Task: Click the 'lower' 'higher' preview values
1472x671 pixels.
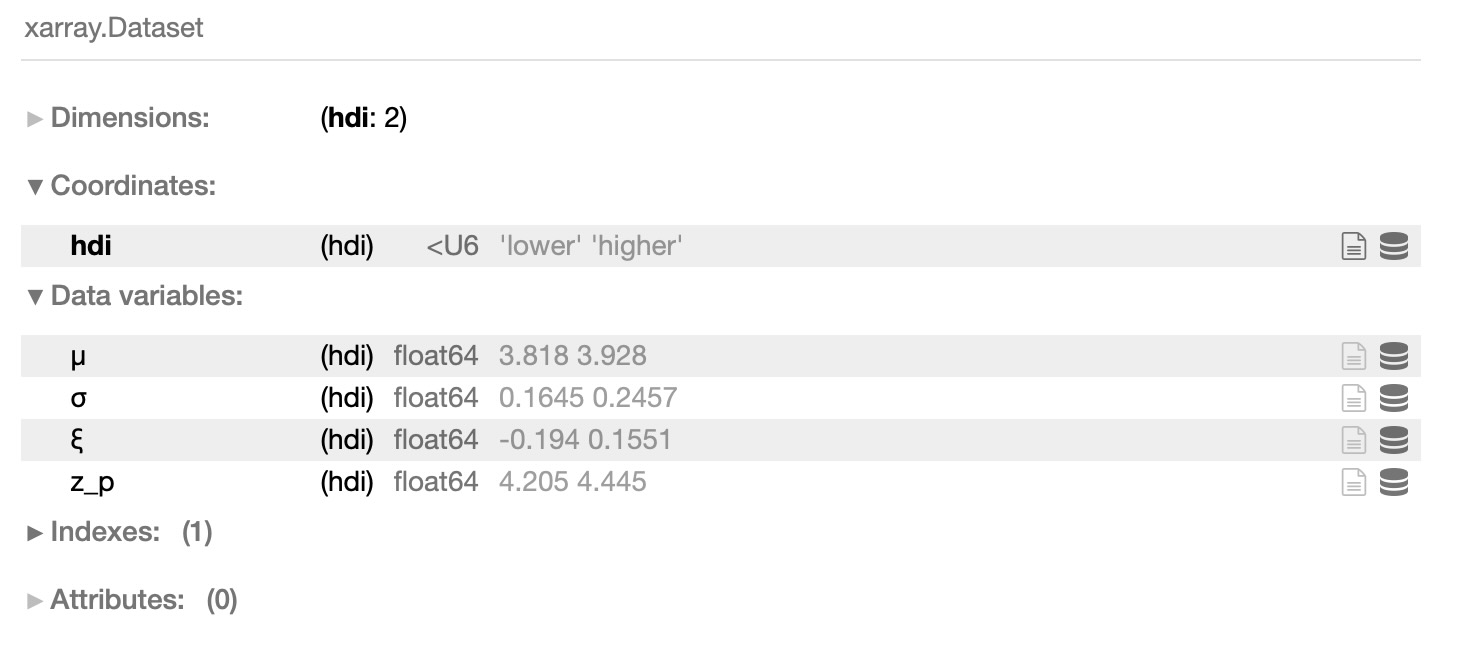Action: tap(591, 246)
